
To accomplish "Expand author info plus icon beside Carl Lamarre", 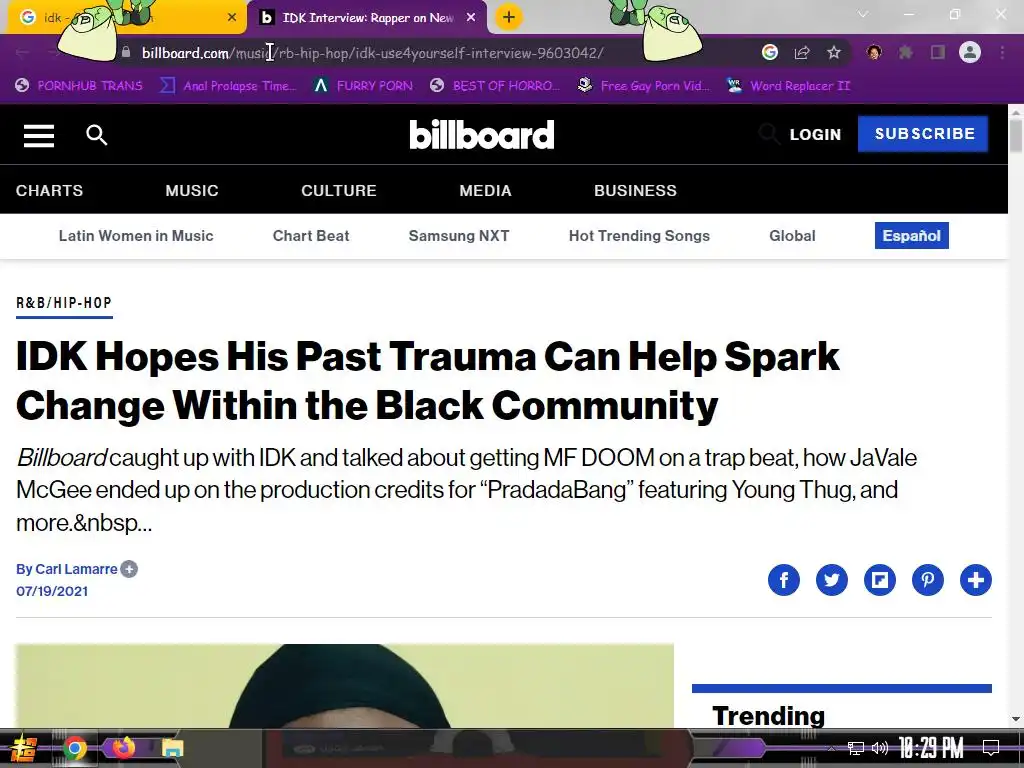I will (129, 569).
